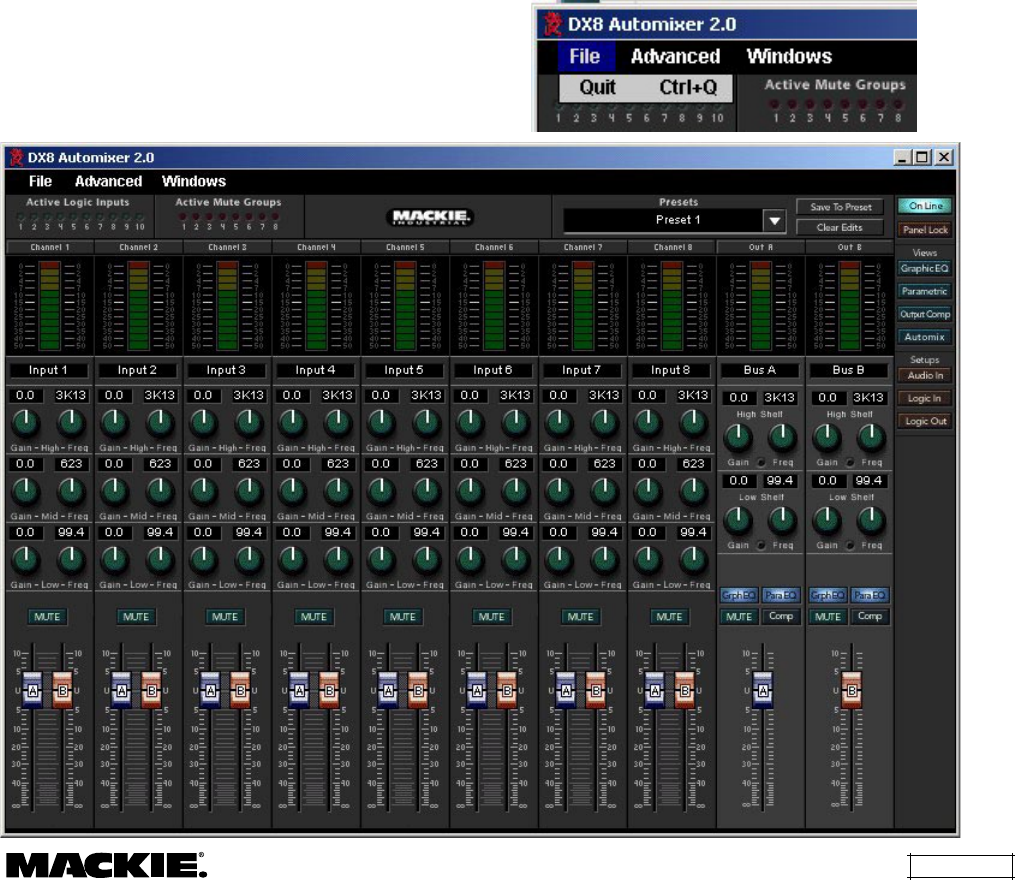The image size is (1015, 880).
Task: Open Comp for Bus A
Action: point(780,616)
